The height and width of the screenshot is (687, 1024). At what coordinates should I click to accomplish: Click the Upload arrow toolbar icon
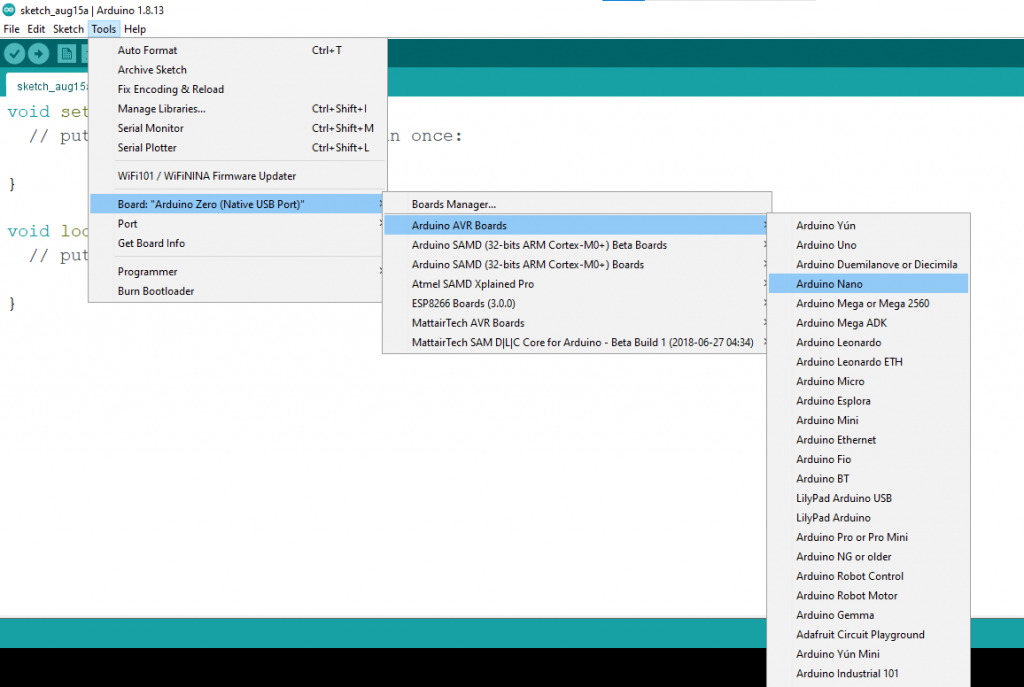(39, 53)
